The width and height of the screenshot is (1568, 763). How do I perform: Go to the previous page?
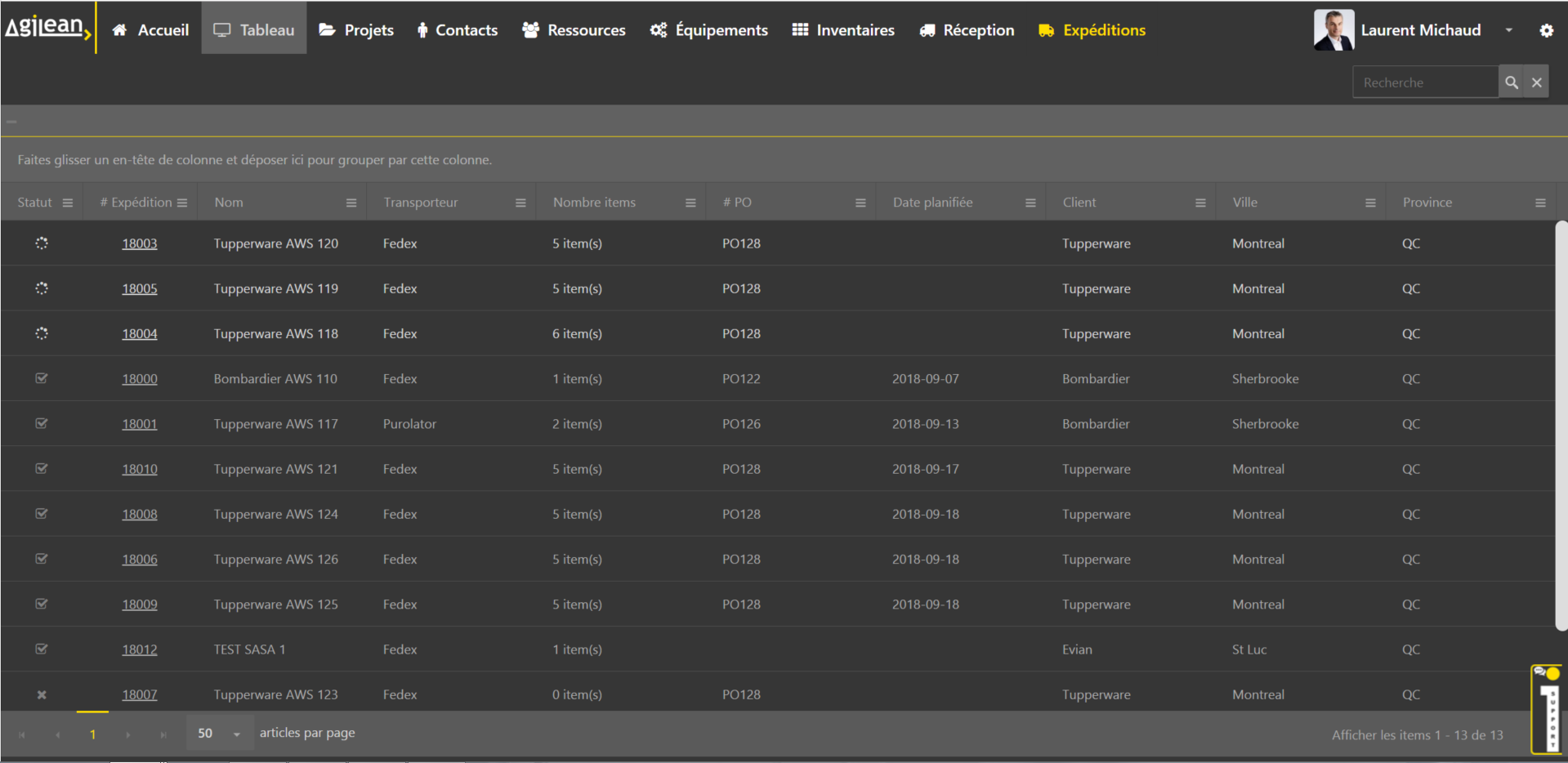coord(57,734)
